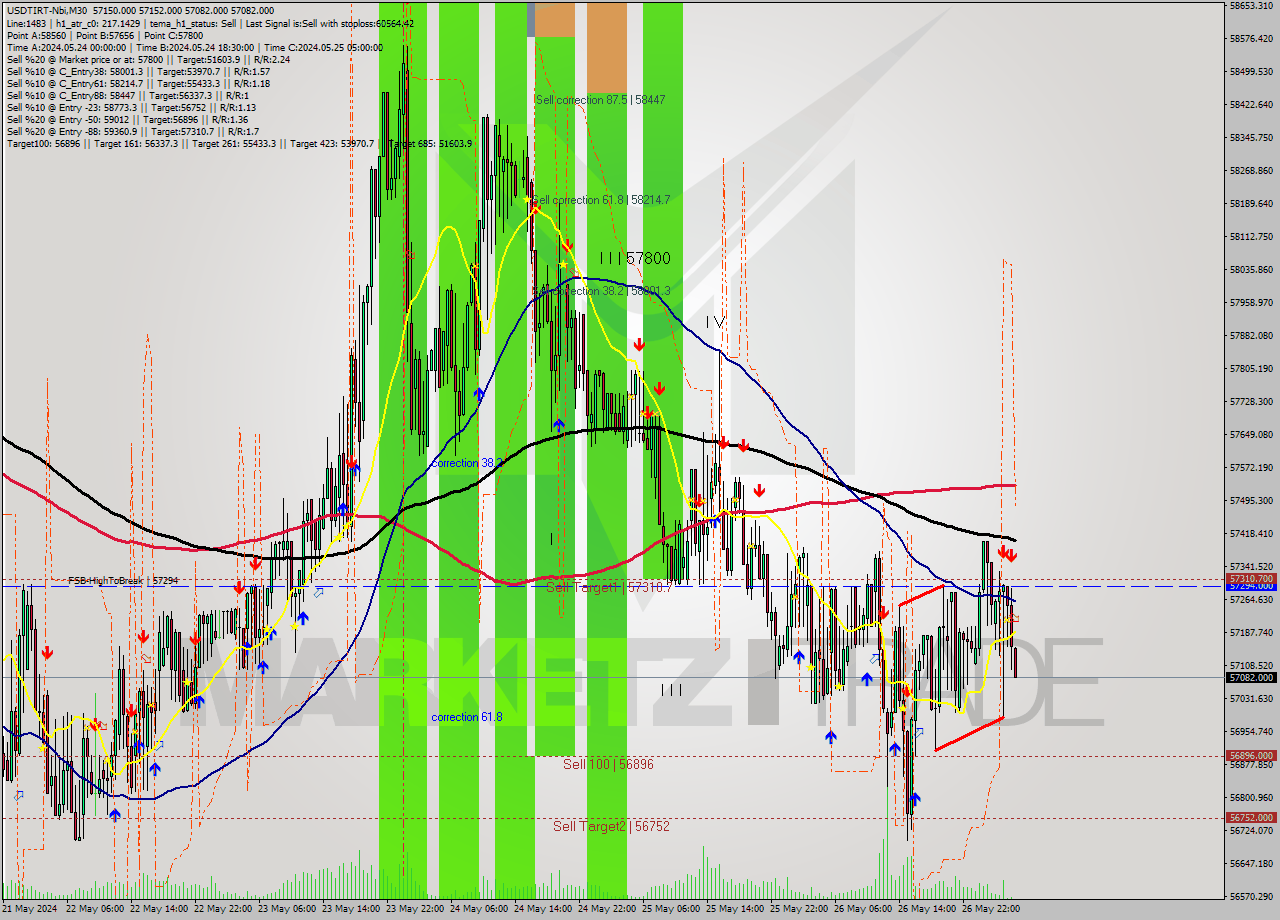
Task: Click the 56570.290 price axis value
Action: pos(1250,896)
